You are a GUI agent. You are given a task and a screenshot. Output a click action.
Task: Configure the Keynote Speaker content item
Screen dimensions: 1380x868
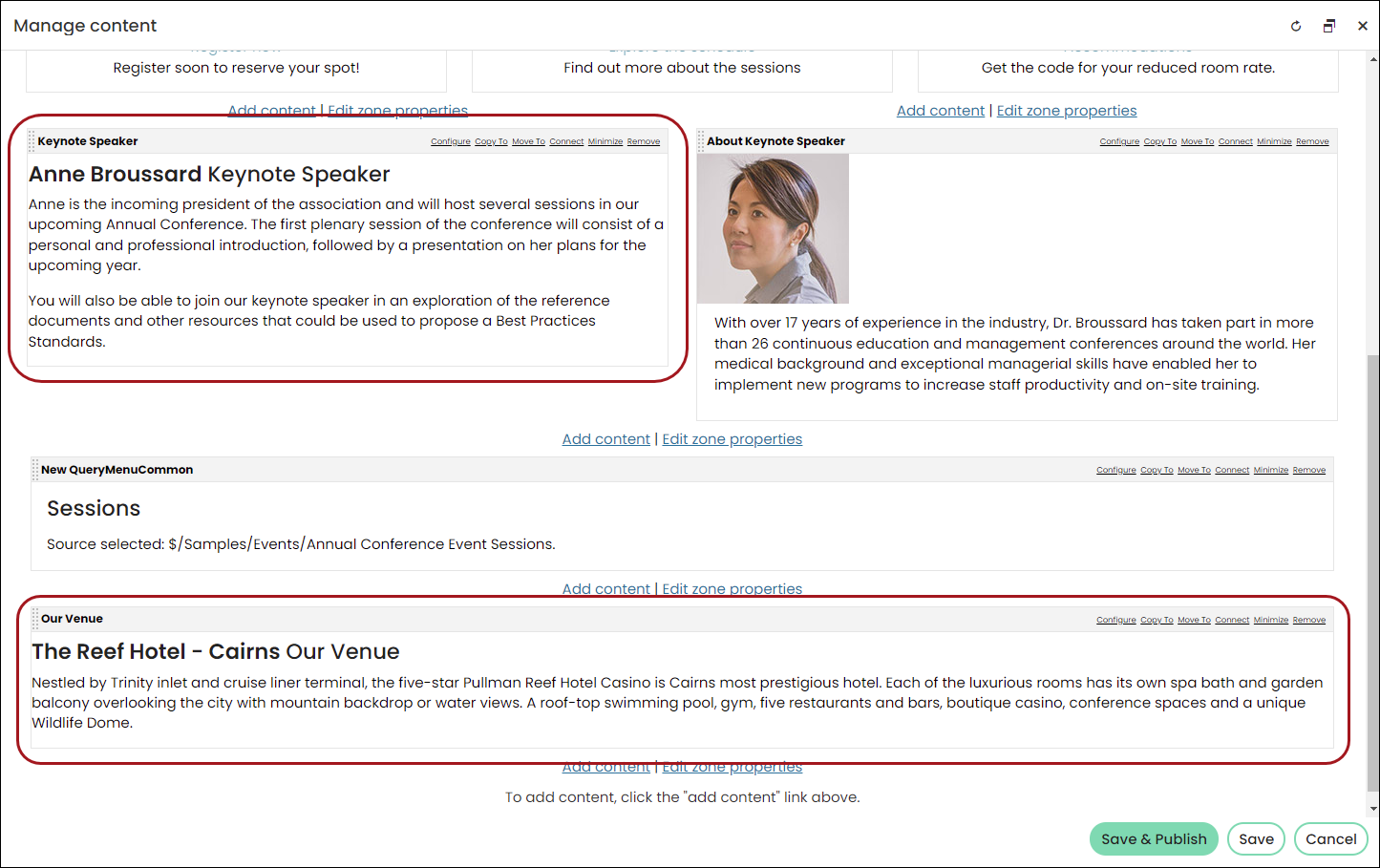(x=451, y=141)
